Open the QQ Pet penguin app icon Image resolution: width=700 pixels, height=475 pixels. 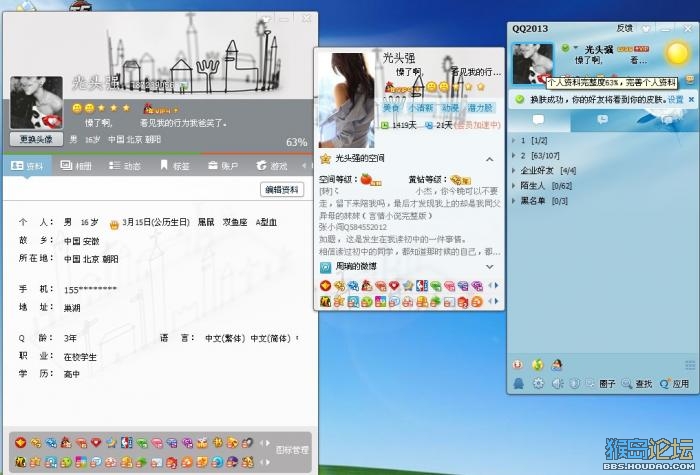click(x=557, y=365)
